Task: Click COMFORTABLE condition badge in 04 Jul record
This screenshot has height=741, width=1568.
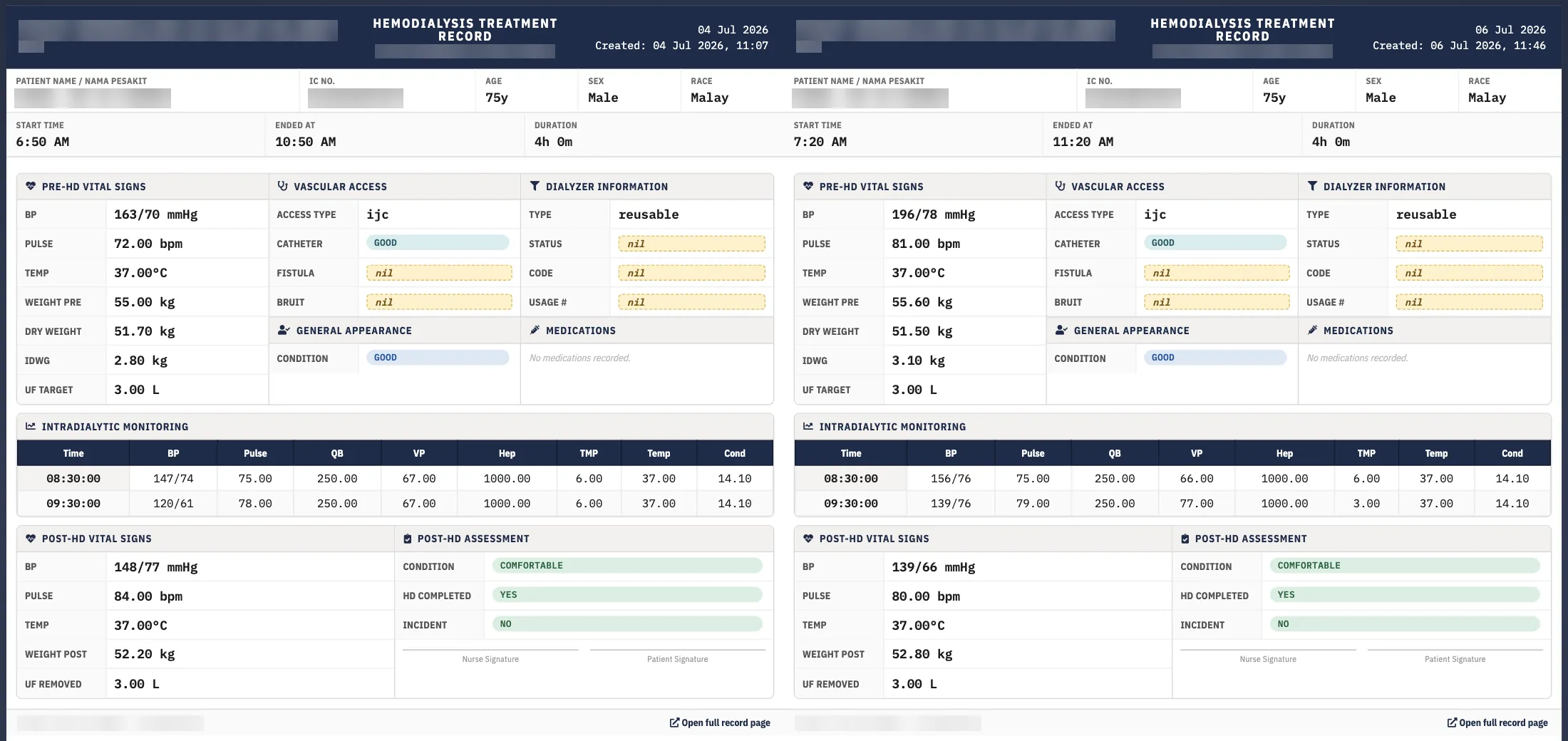Action: 627,566
